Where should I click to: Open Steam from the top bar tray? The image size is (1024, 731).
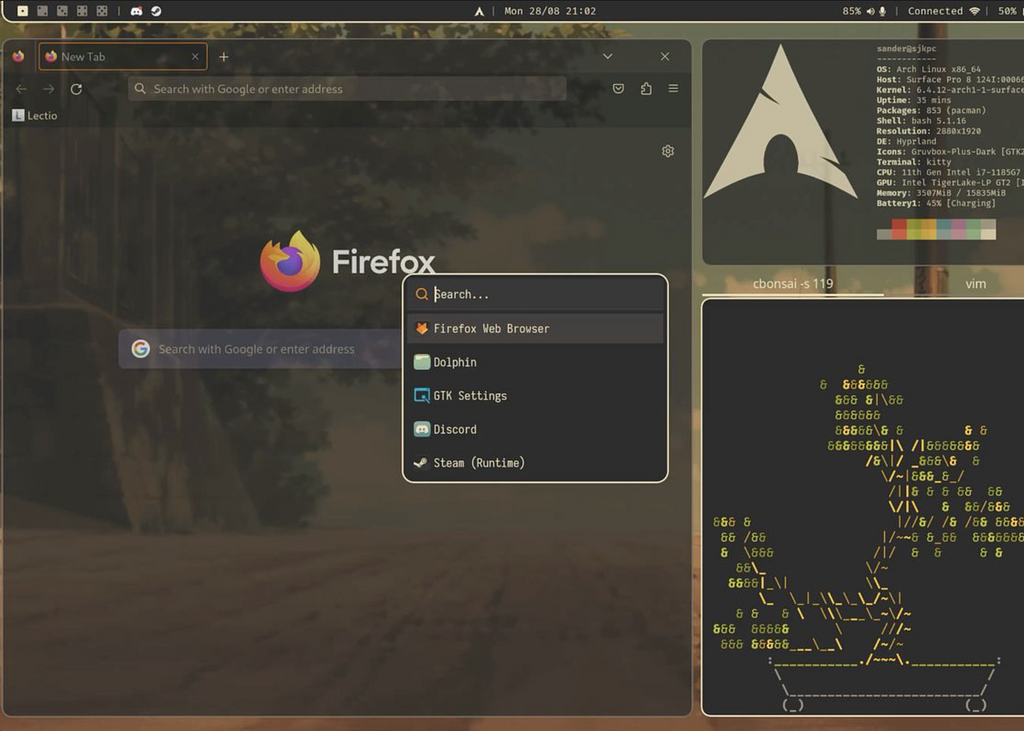click(x=156, y=10)
